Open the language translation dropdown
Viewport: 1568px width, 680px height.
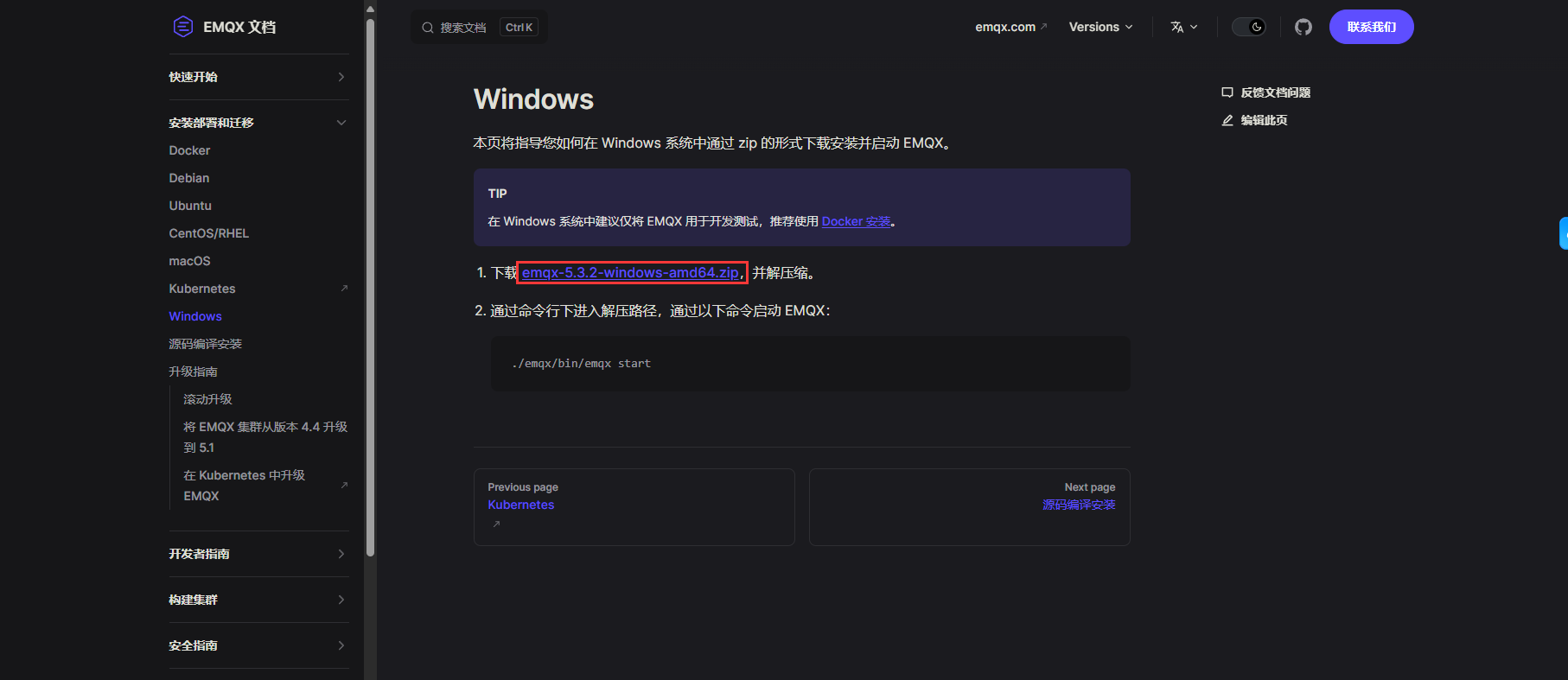(1184, 27)
